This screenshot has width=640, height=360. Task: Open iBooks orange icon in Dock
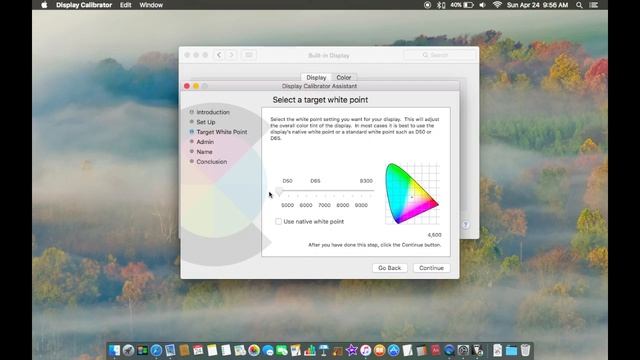point(380,350)
